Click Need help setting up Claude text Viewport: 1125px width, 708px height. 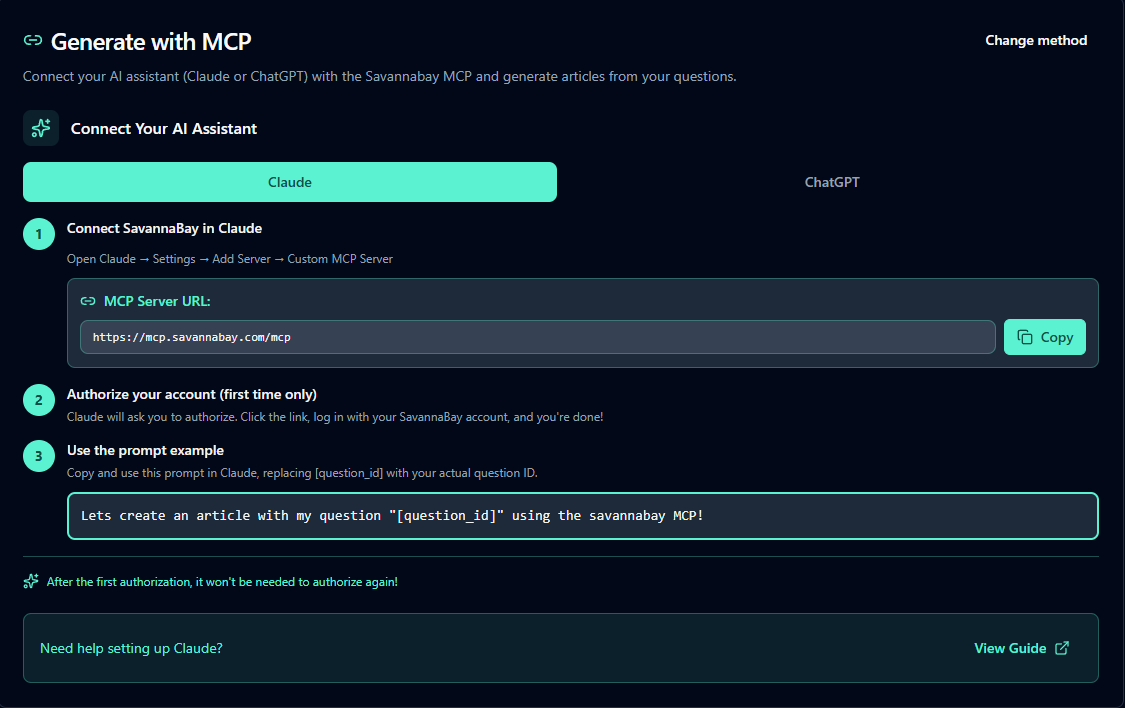pyautogui.click(x=131, y=648)
